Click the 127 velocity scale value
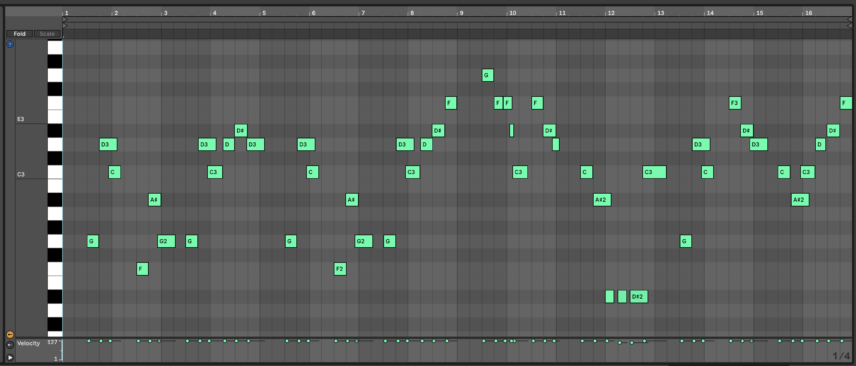 click(52, 343)
